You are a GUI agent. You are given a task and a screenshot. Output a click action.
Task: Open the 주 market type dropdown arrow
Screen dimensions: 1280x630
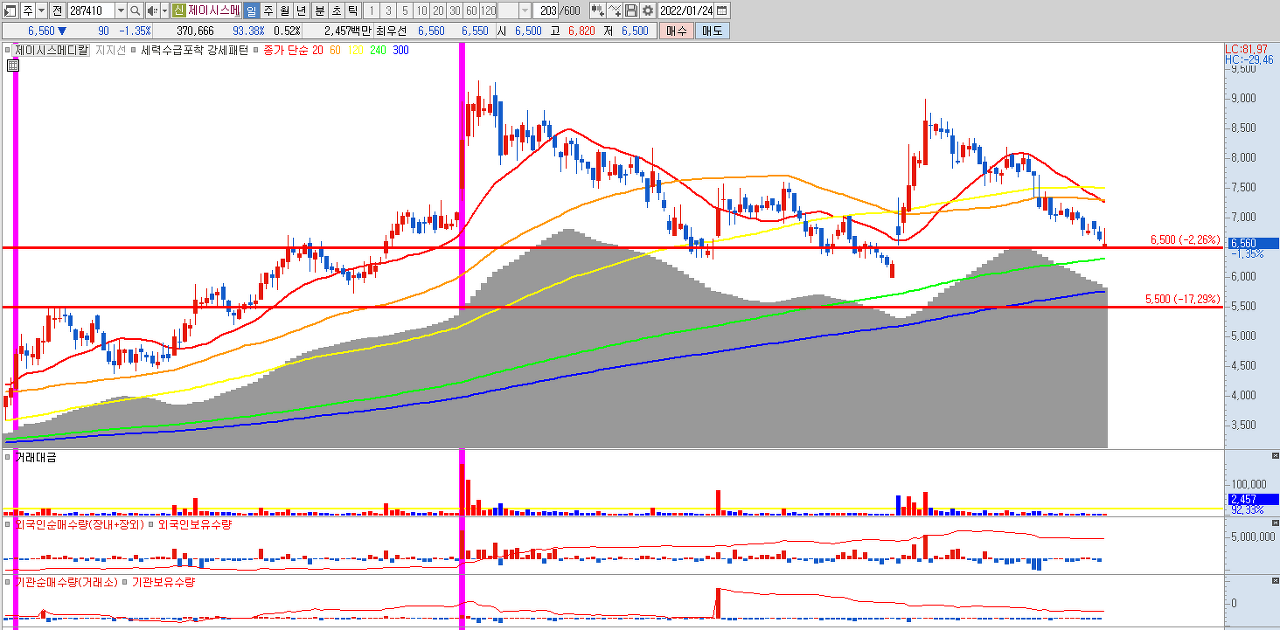tap(41, 11)
